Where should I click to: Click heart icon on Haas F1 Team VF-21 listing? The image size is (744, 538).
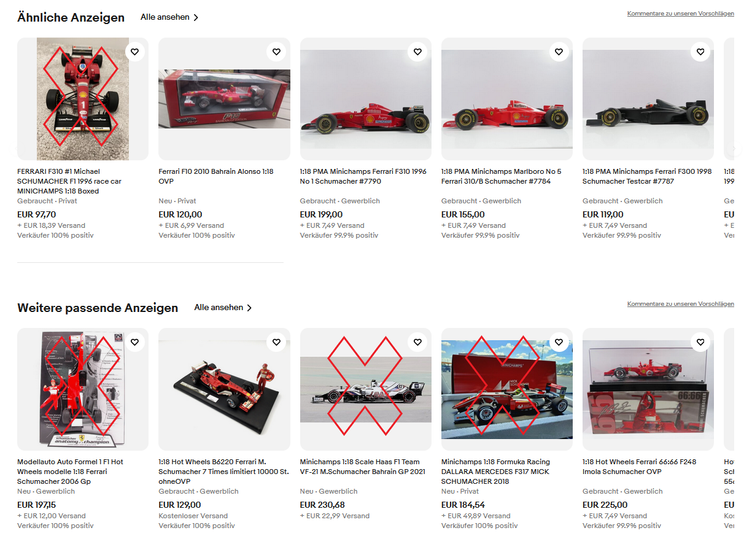418,342
